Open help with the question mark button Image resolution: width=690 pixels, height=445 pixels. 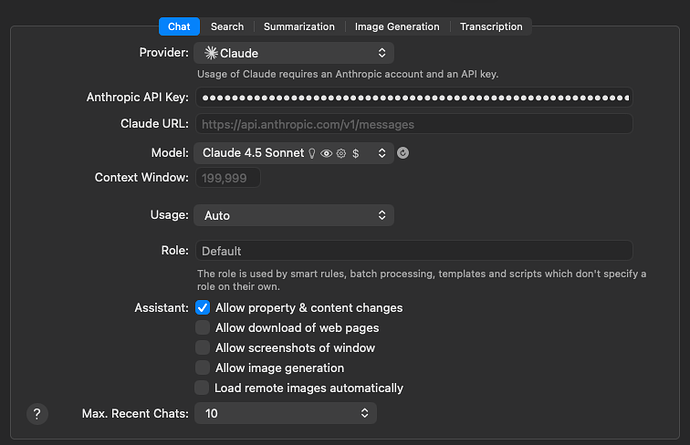(x=37, y=413)
